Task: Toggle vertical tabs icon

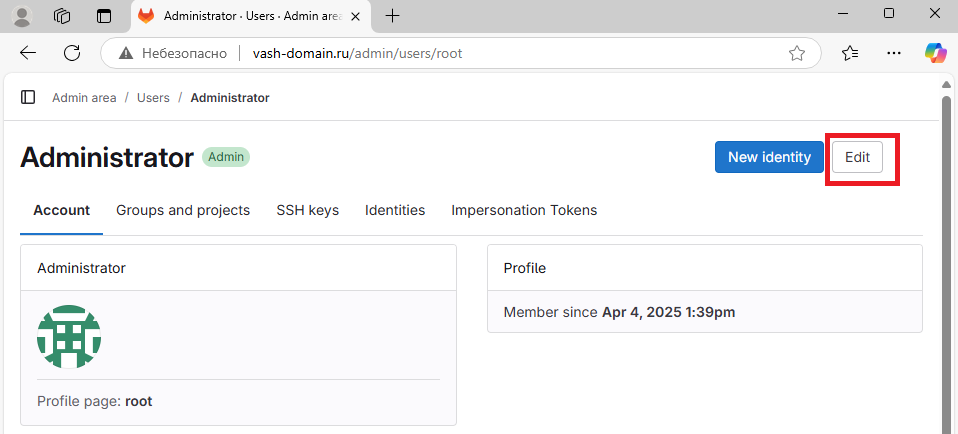Action: 104,16
